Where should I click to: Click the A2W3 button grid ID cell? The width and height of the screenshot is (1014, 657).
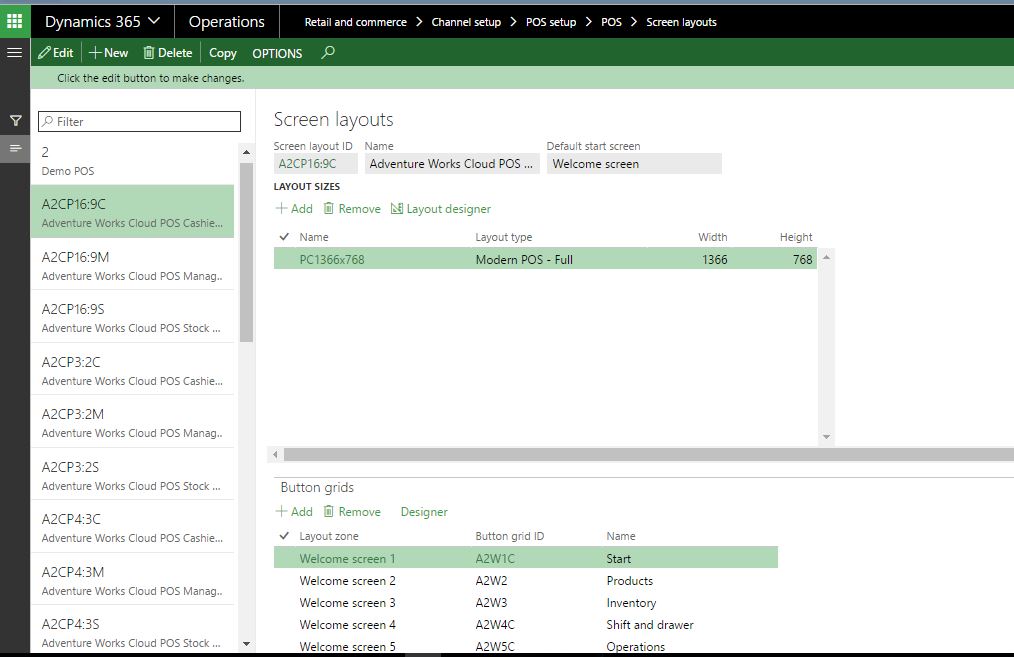491,603
